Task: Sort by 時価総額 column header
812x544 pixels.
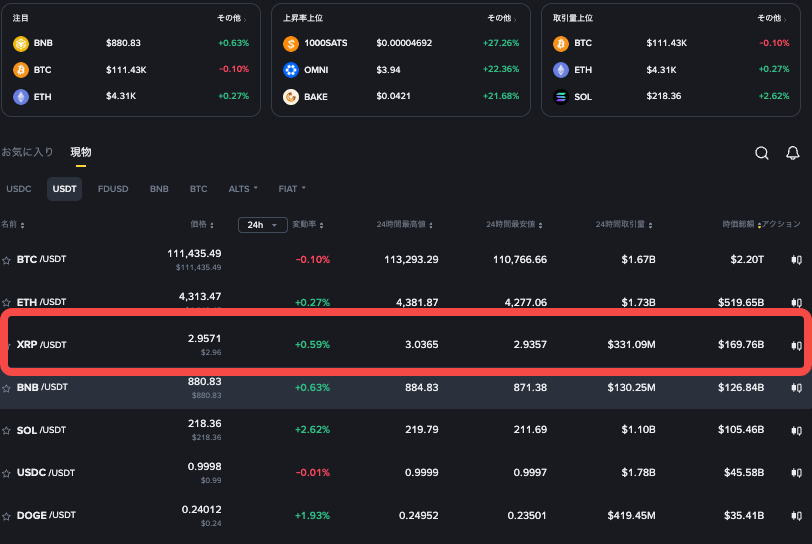Action: [x=741, y=225]
